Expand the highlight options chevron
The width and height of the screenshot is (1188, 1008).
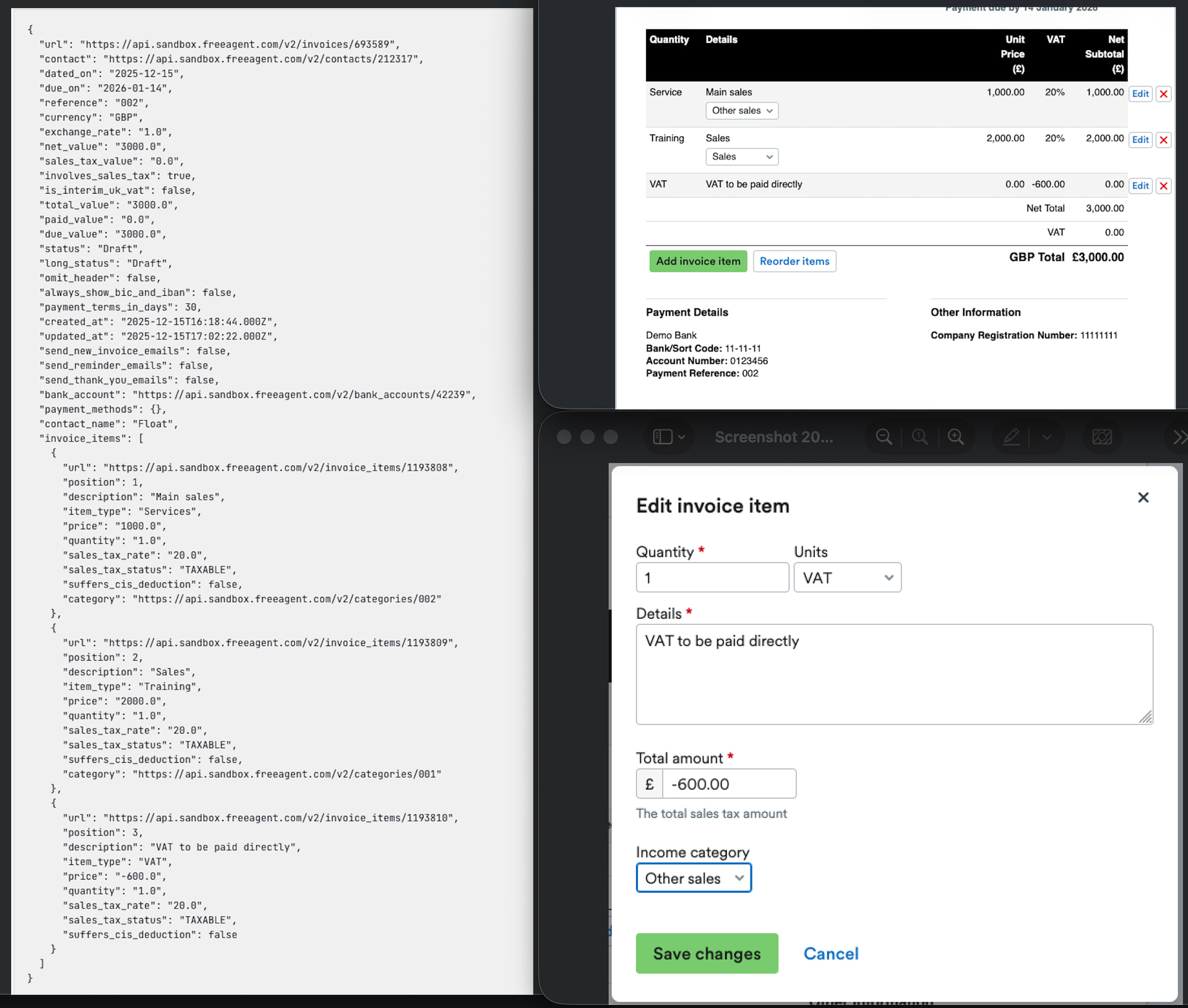click(1046, 437)
